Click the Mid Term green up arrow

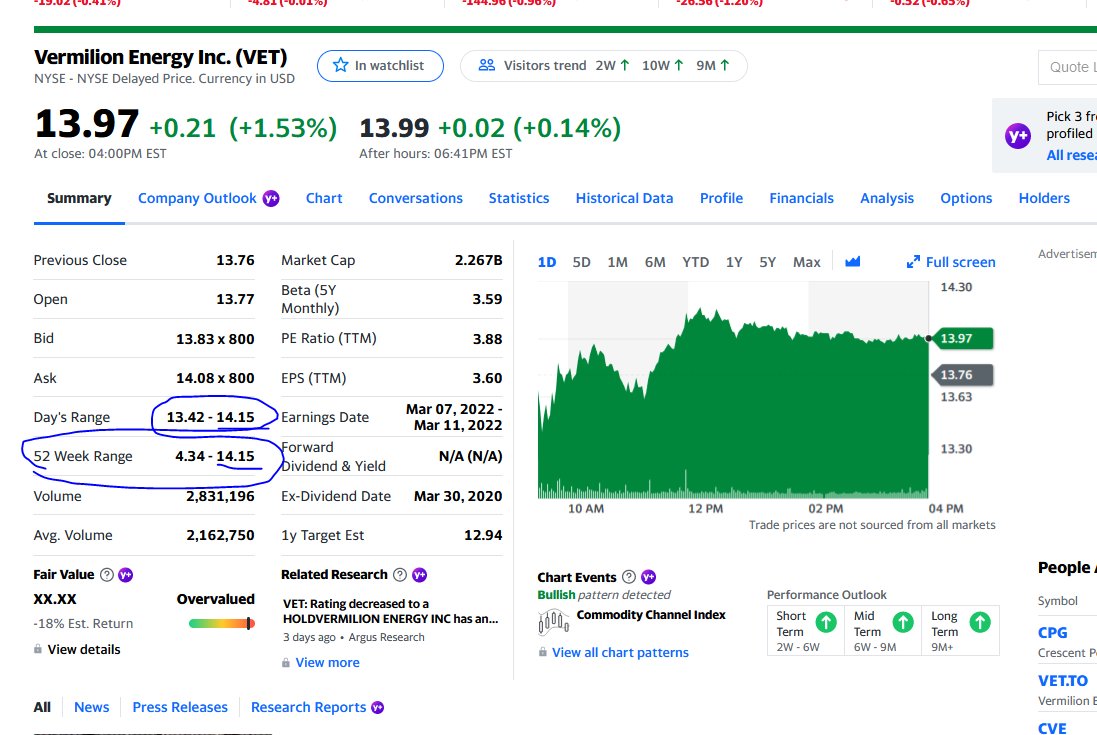tap(903, 622)
